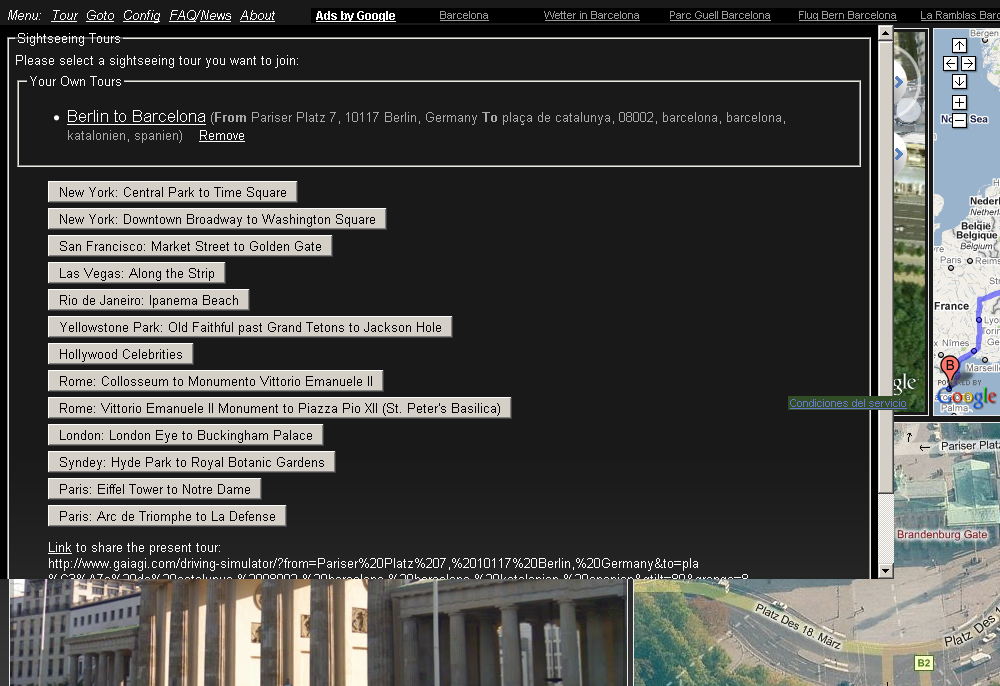Zoom in the map with the plus button
This screenshot has width=1000, height=686.
pos(959,103)
